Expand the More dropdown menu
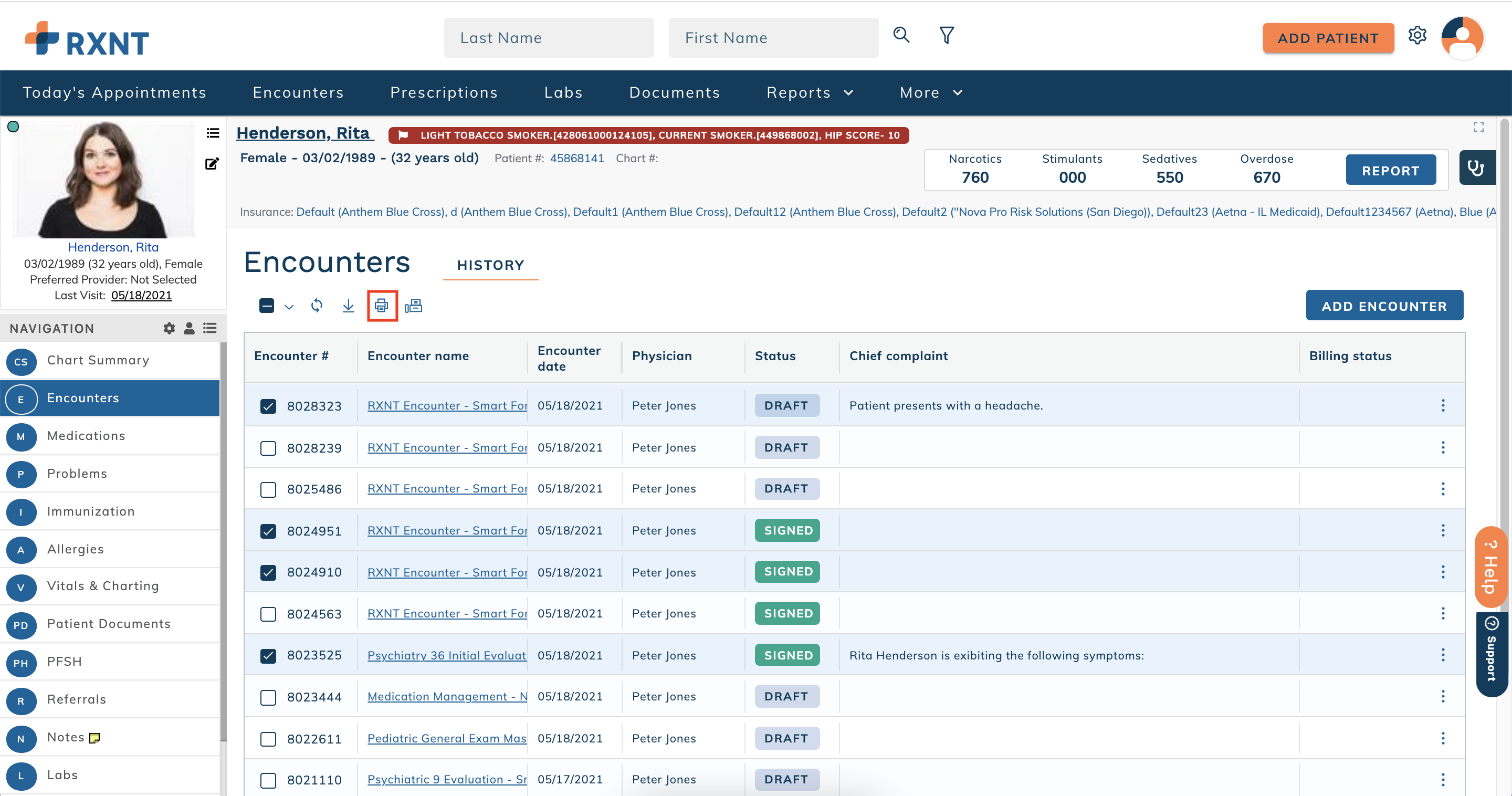Screen dimensions: 1512x796 931,93
